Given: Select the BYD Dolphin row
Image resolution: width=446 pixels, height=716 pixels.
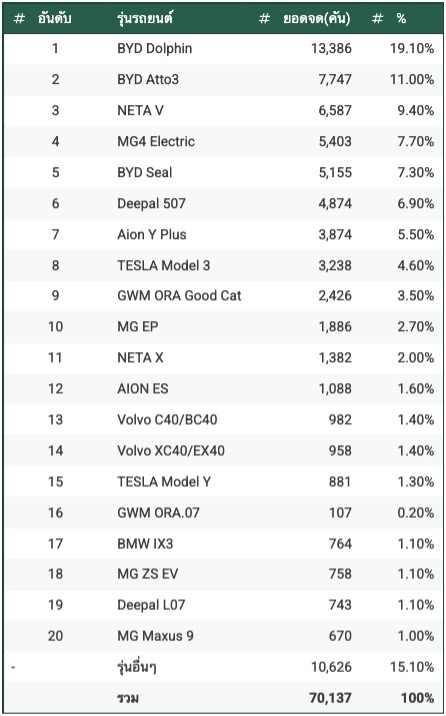Looking at the screenshot, I should click(223, 48).
